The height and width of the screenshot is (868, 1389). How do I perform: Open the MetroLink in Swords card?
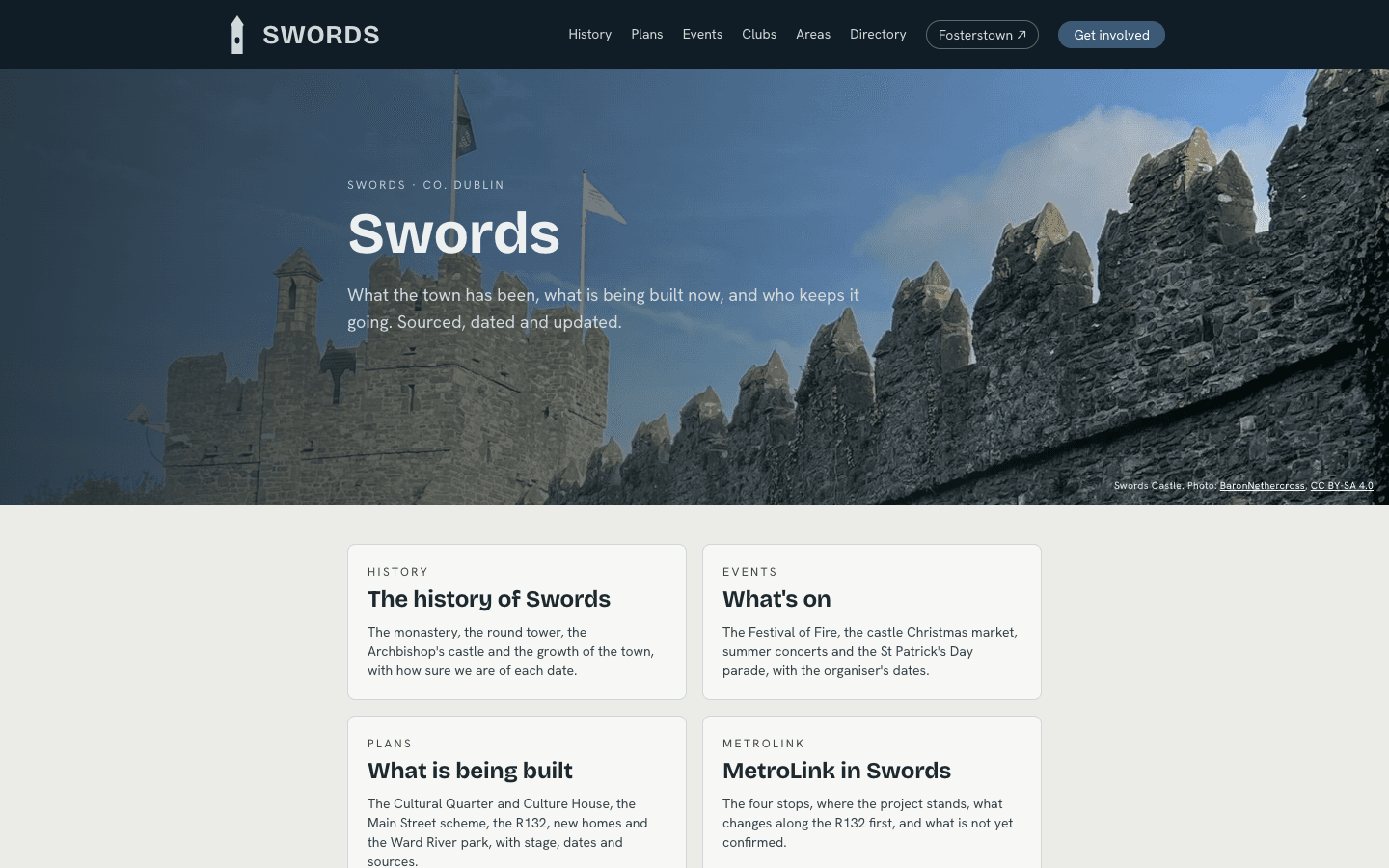[872, 793]
